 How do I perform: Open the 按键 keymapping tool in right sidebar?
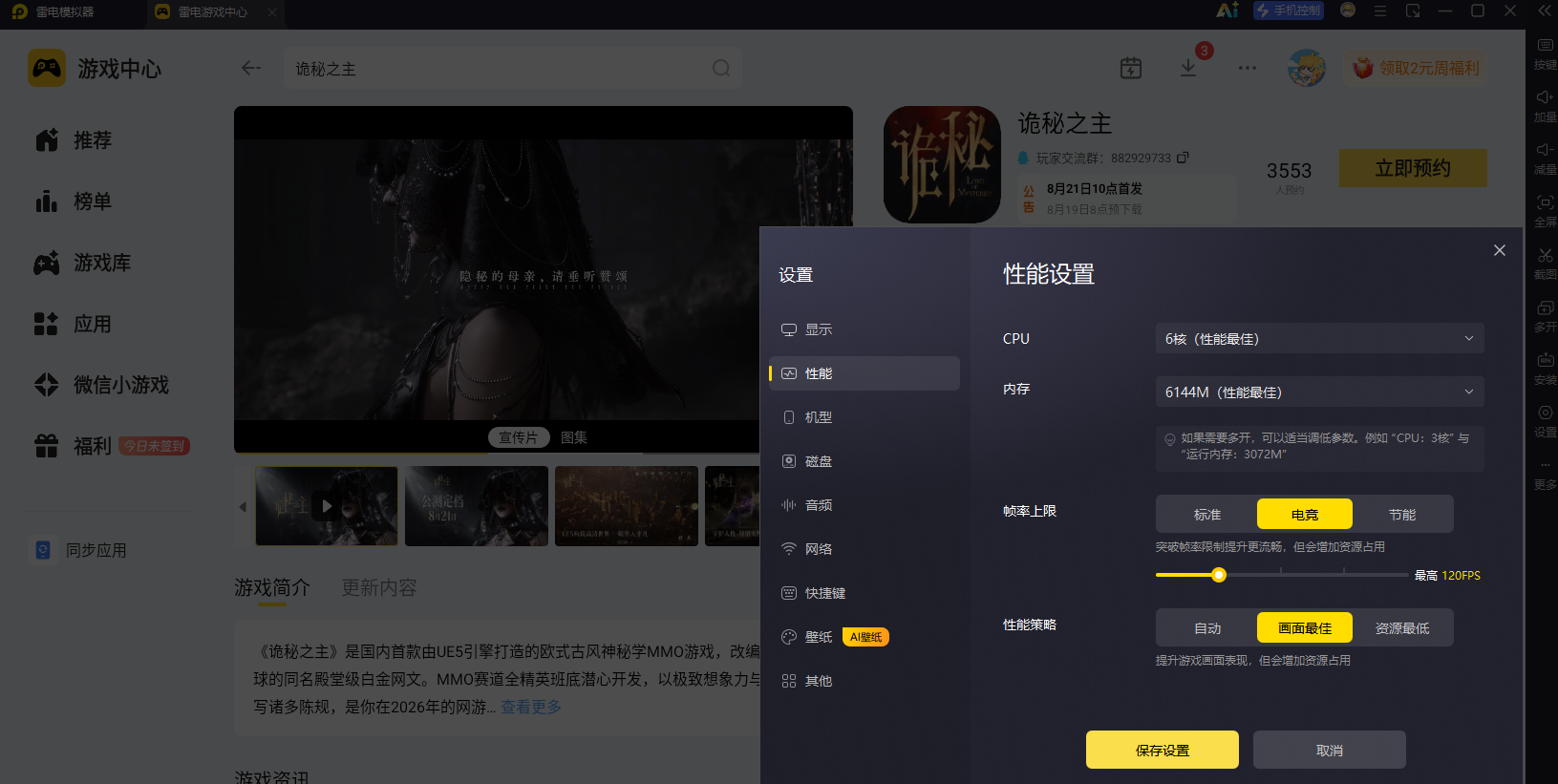1545,53
